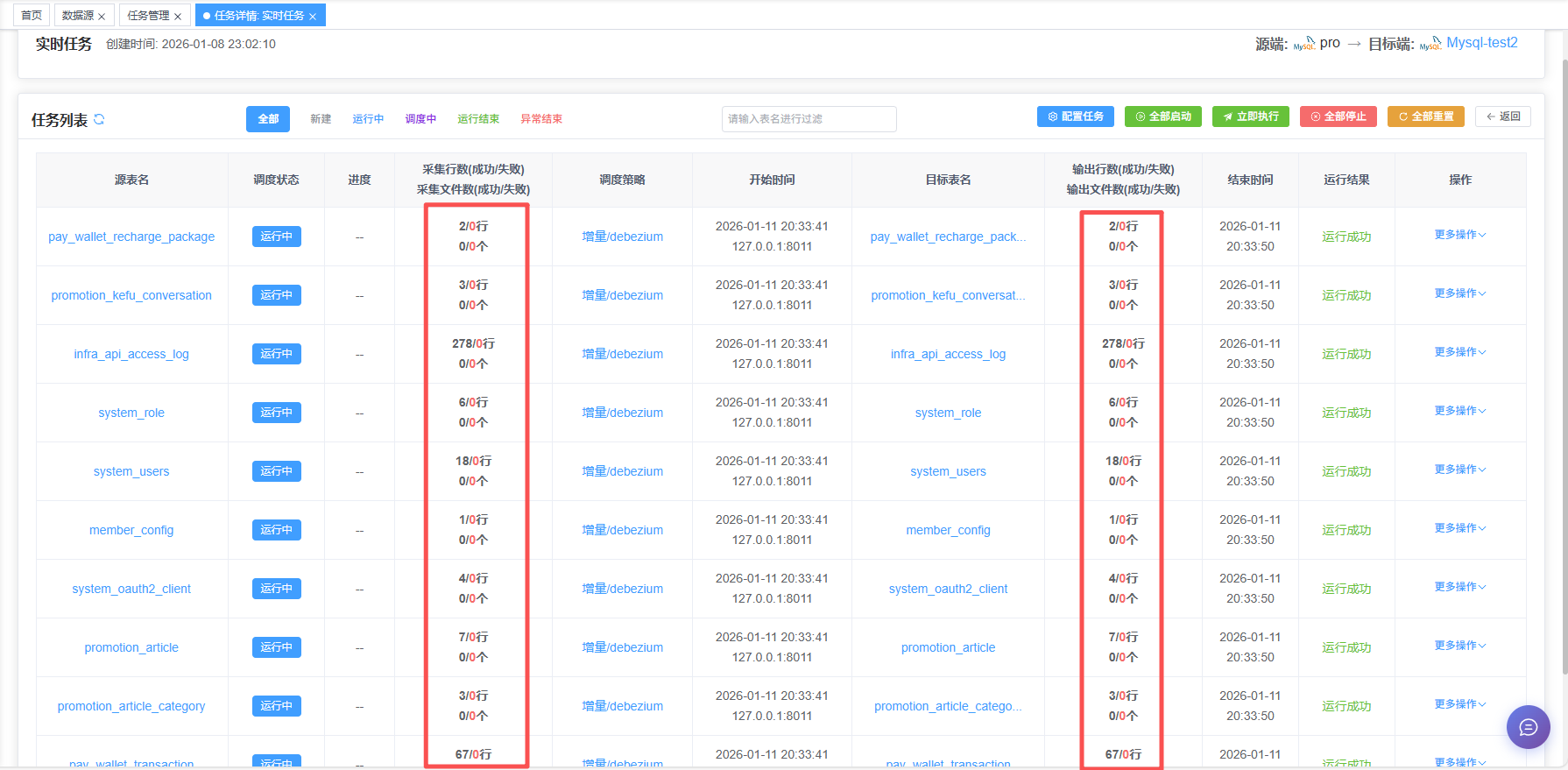Click the 配置任务 gear button
1568x770 pixels.
[1075, 117]
